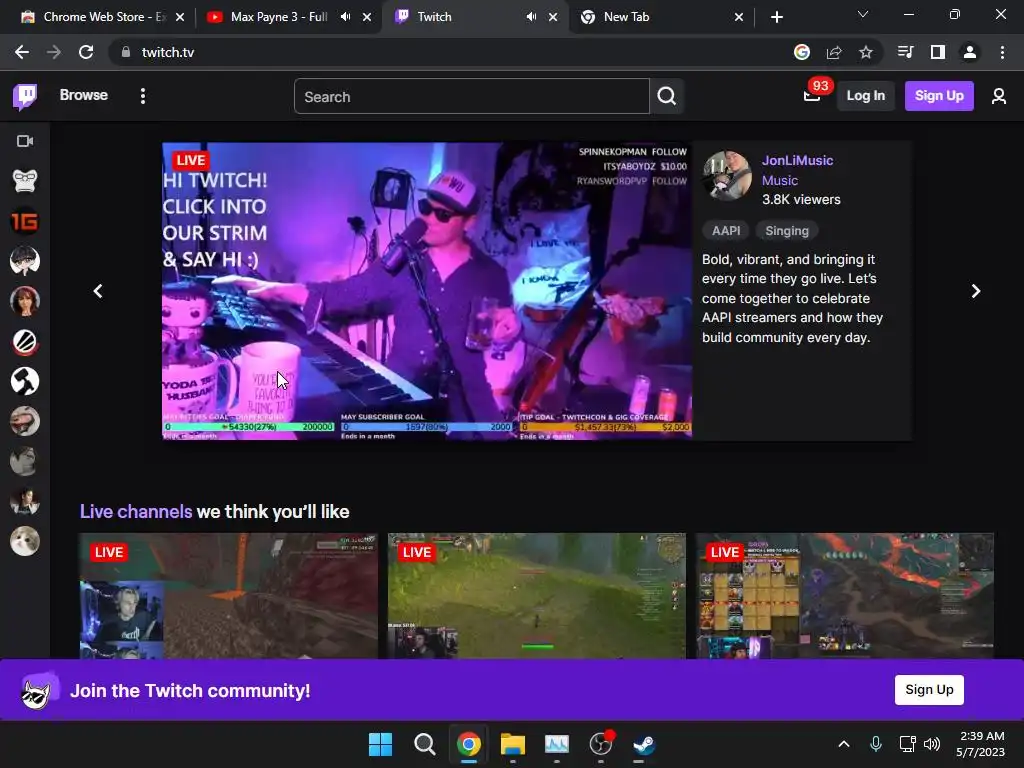Click the Live channels heading link
This screenshot has width=1024, height=768.
[136, 511]
